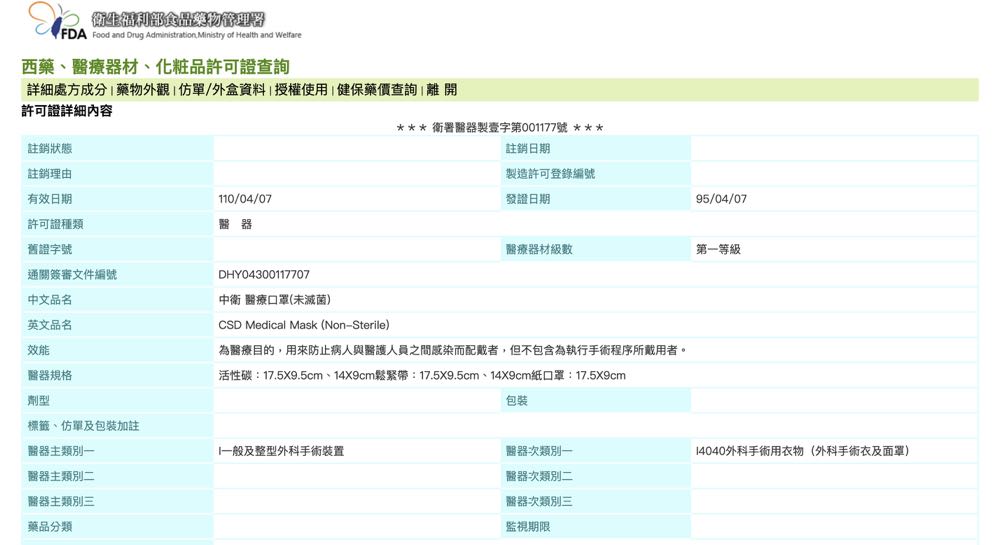Click the 醫器次類別二 label

click(x=539, y=476)
